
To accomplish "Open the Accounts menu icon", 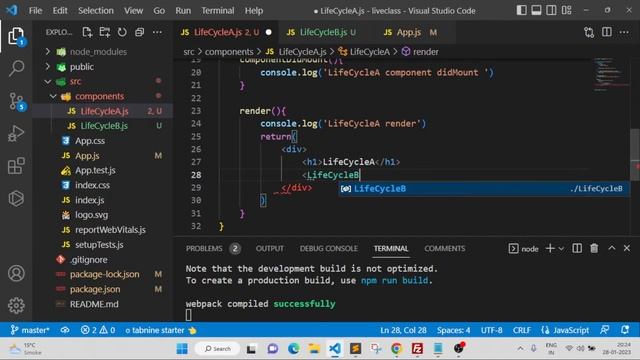I will pos(16,273).
